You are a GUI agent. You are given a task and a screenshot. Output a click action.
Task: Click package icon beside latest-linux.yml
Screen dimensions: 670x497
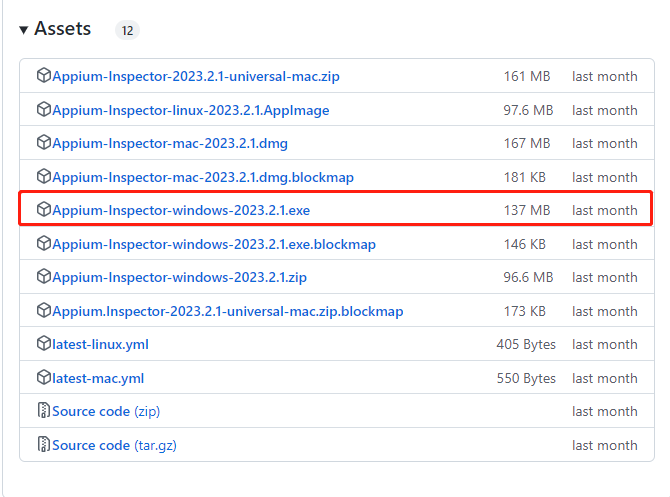click(44, 343)
